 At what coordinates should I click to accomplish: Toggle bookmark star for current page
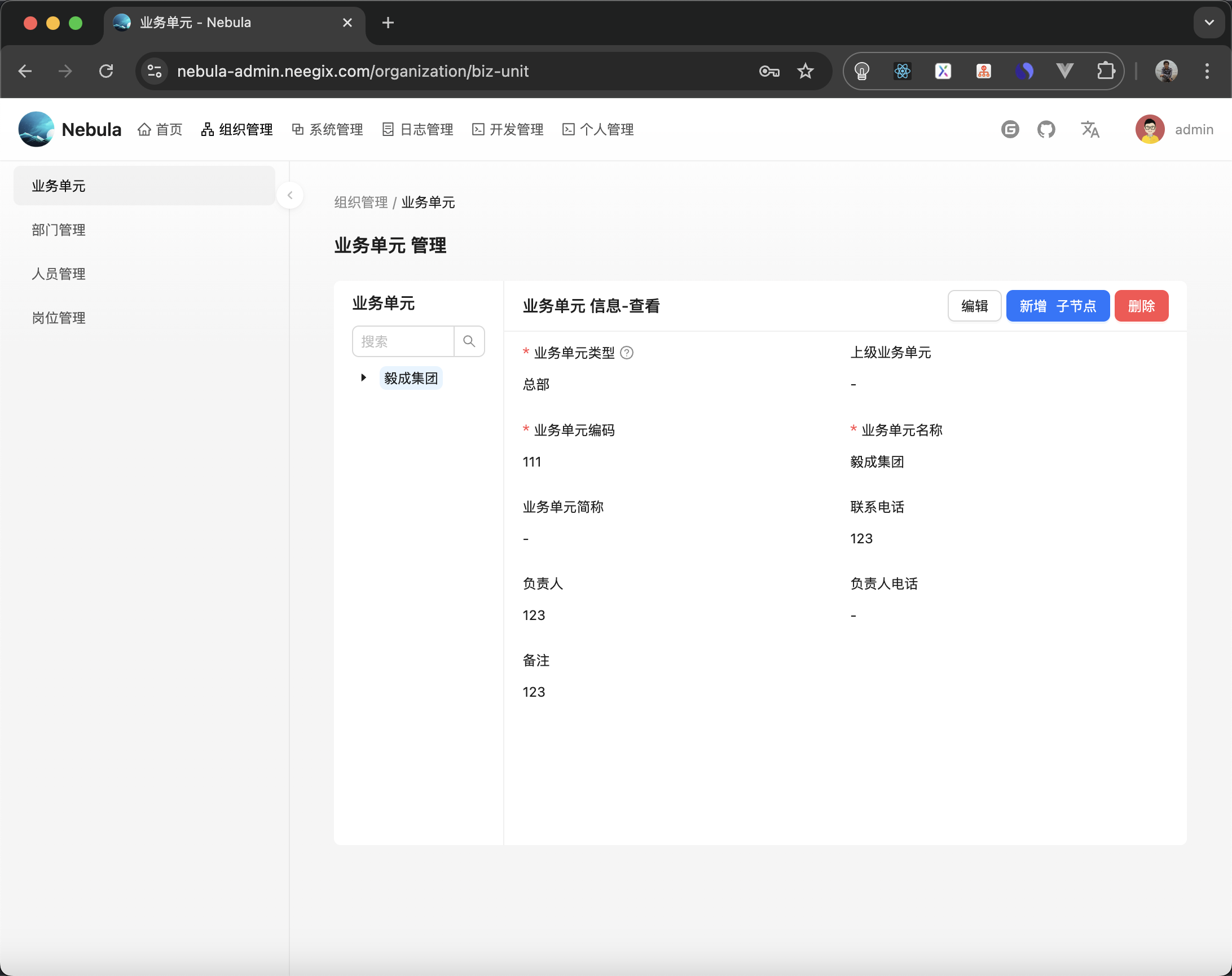point(806,71)
